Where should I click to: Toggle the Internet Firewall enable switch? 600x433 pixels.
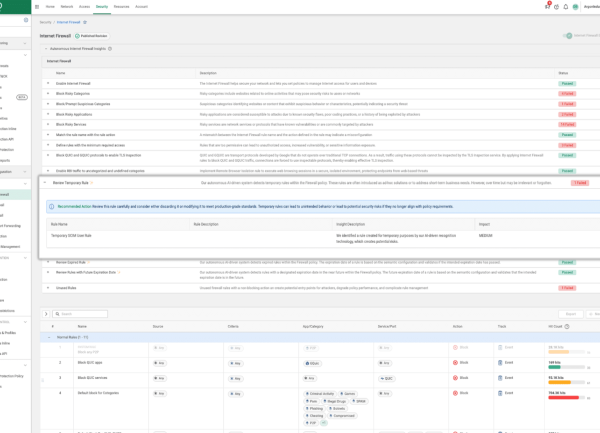567,36
